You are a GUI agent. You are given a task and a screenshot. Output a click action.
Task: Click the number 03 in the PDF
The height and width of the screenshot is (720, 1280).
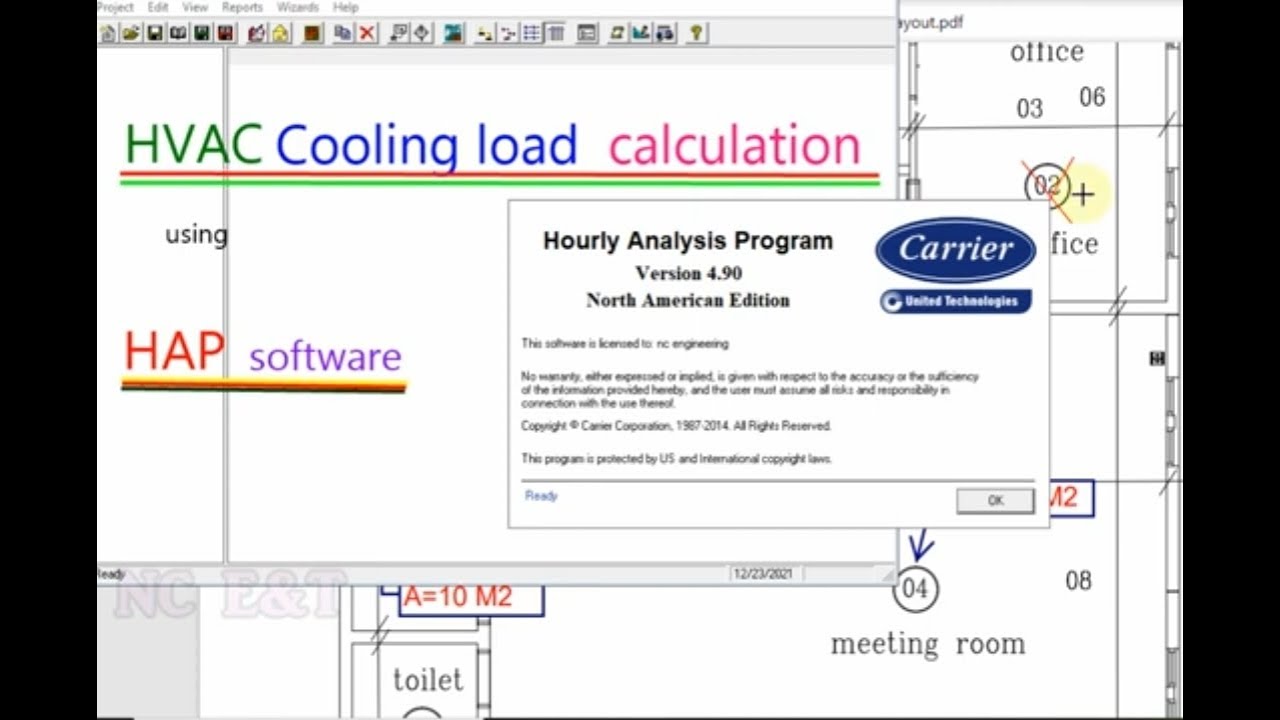[1030, 108]
